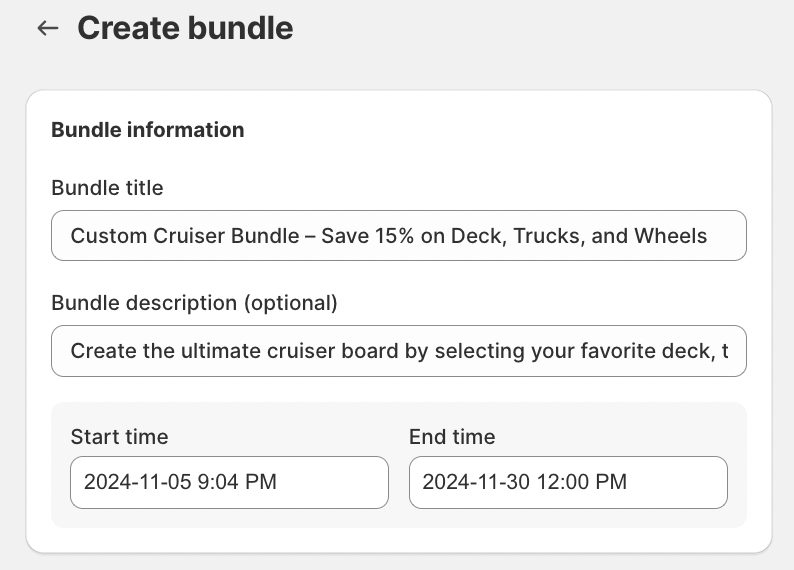Click the "Create bundle" page heading

[185, 28]
